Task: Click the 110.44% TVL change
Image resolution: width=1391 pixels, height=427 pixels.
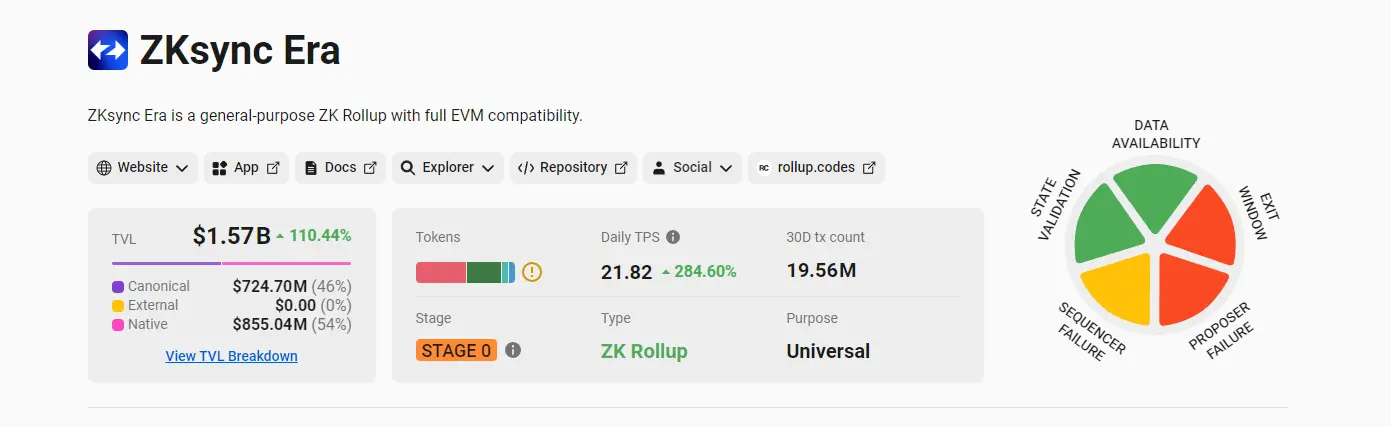Action: point(320,236)
